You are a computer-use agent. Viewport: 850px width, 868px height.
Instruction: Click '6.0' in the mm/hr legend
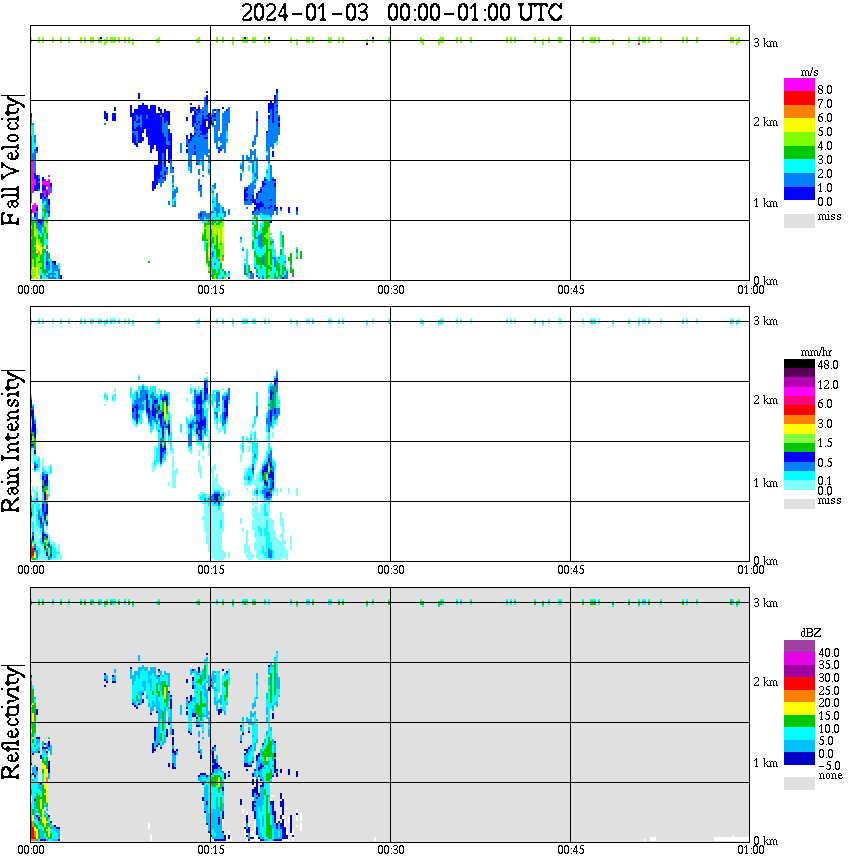(825, 404)
